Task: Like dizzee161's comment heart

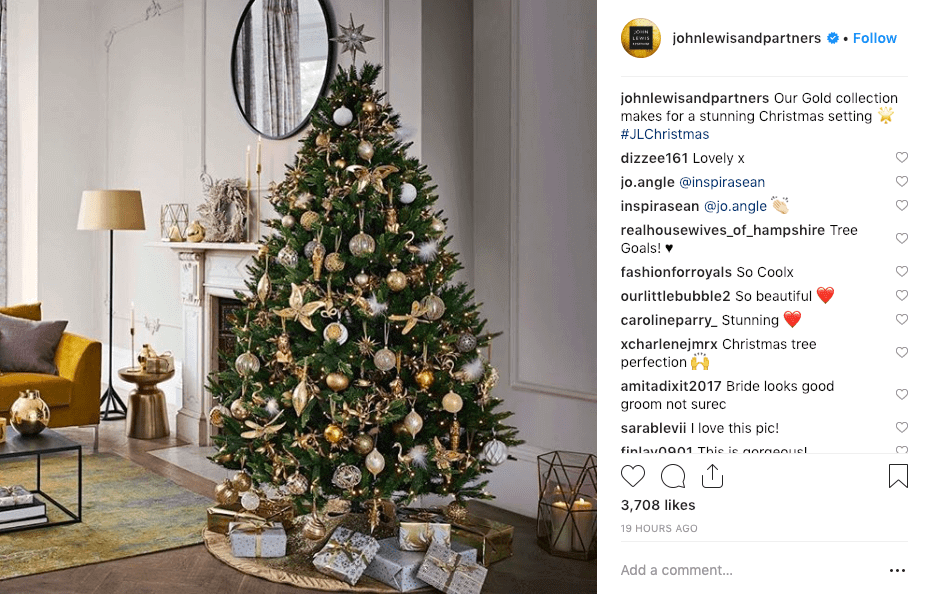Action: click(901, 157)
